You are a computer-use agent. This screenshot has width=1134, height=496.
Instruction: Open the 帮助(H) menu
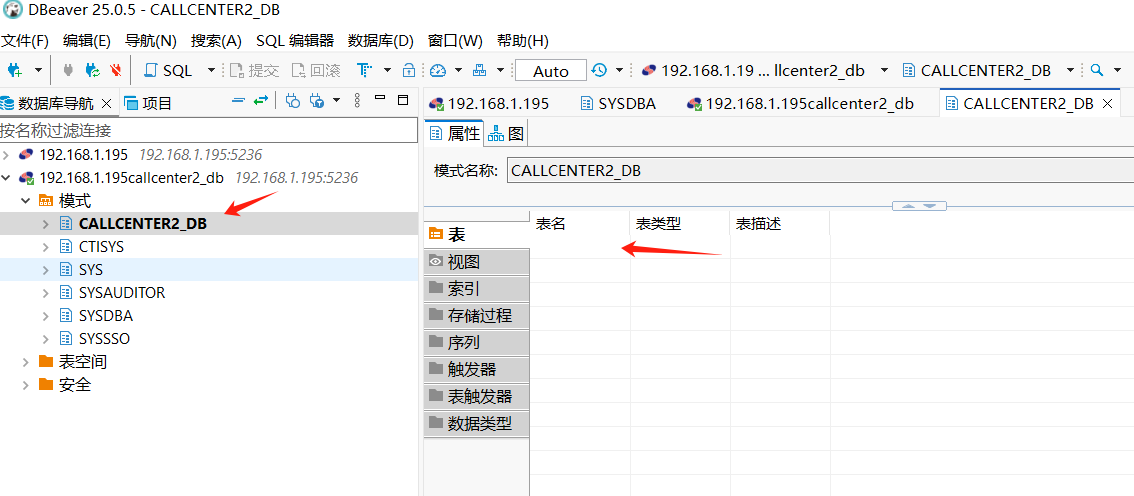pos(524,40)
